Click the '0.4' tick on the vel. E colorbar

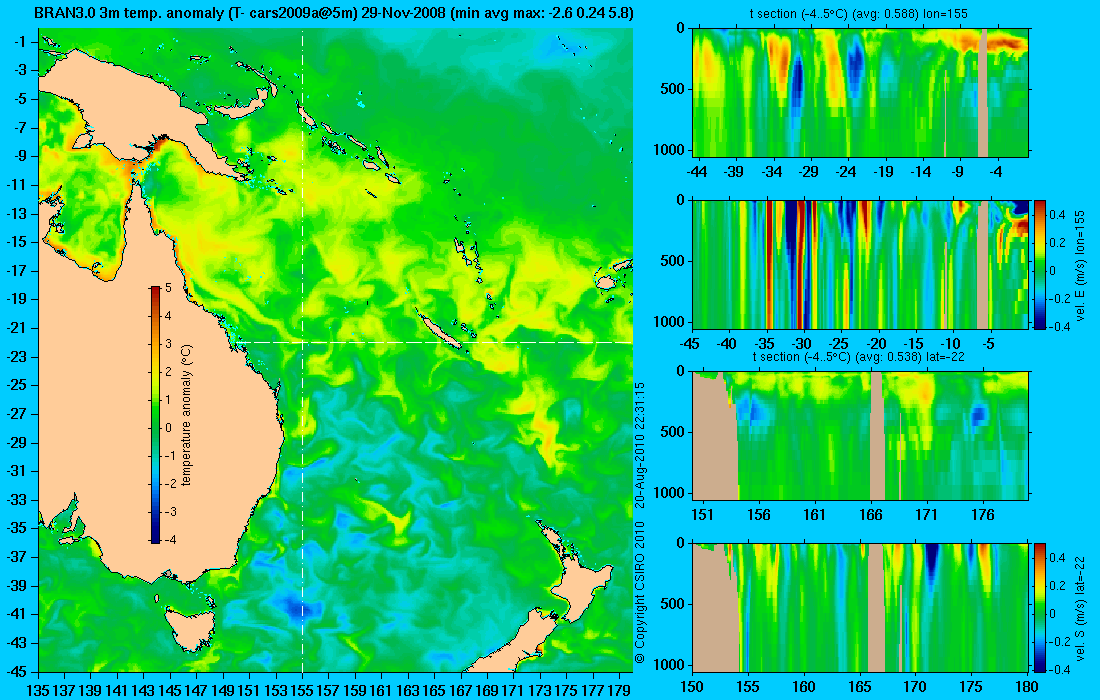[x=1057, y=215]
